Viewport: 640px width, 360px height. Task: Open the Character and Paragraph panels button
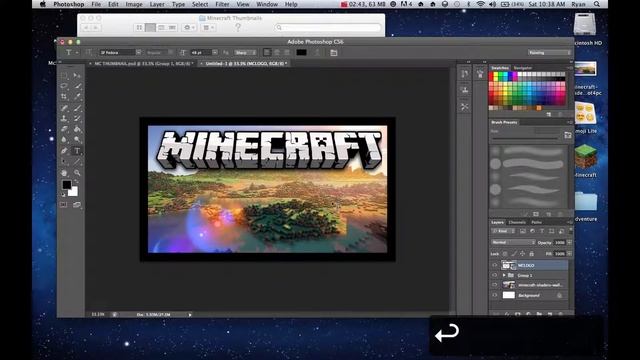tap(334, 53)
